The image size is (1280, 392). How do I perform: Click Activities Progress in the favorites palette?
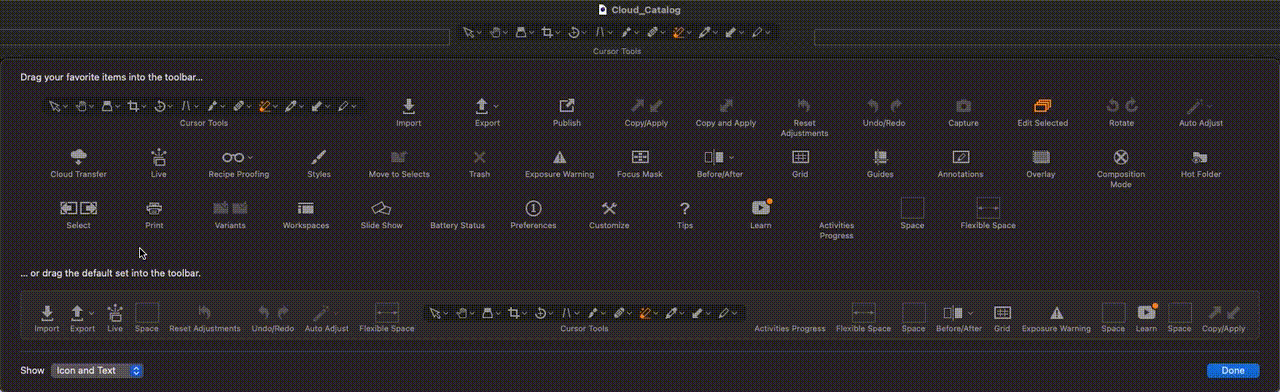(836, 230)
